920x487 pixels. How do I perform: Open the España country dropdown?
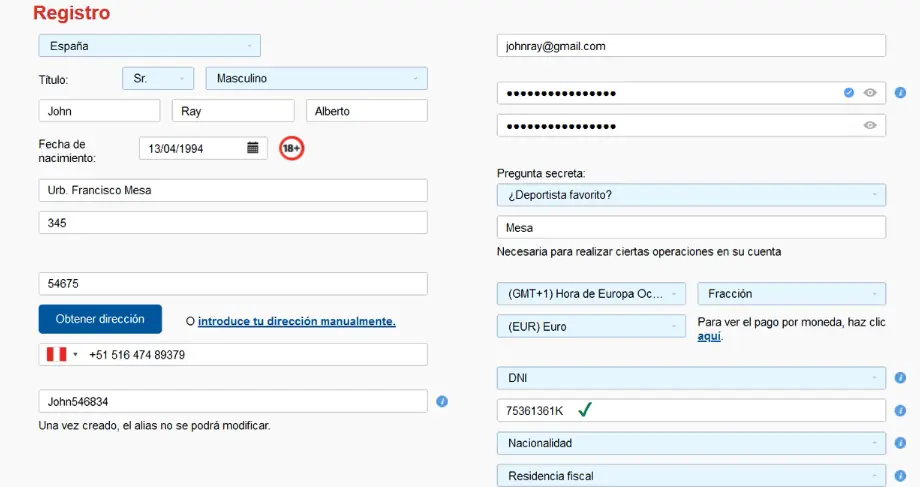pos(150,46)
